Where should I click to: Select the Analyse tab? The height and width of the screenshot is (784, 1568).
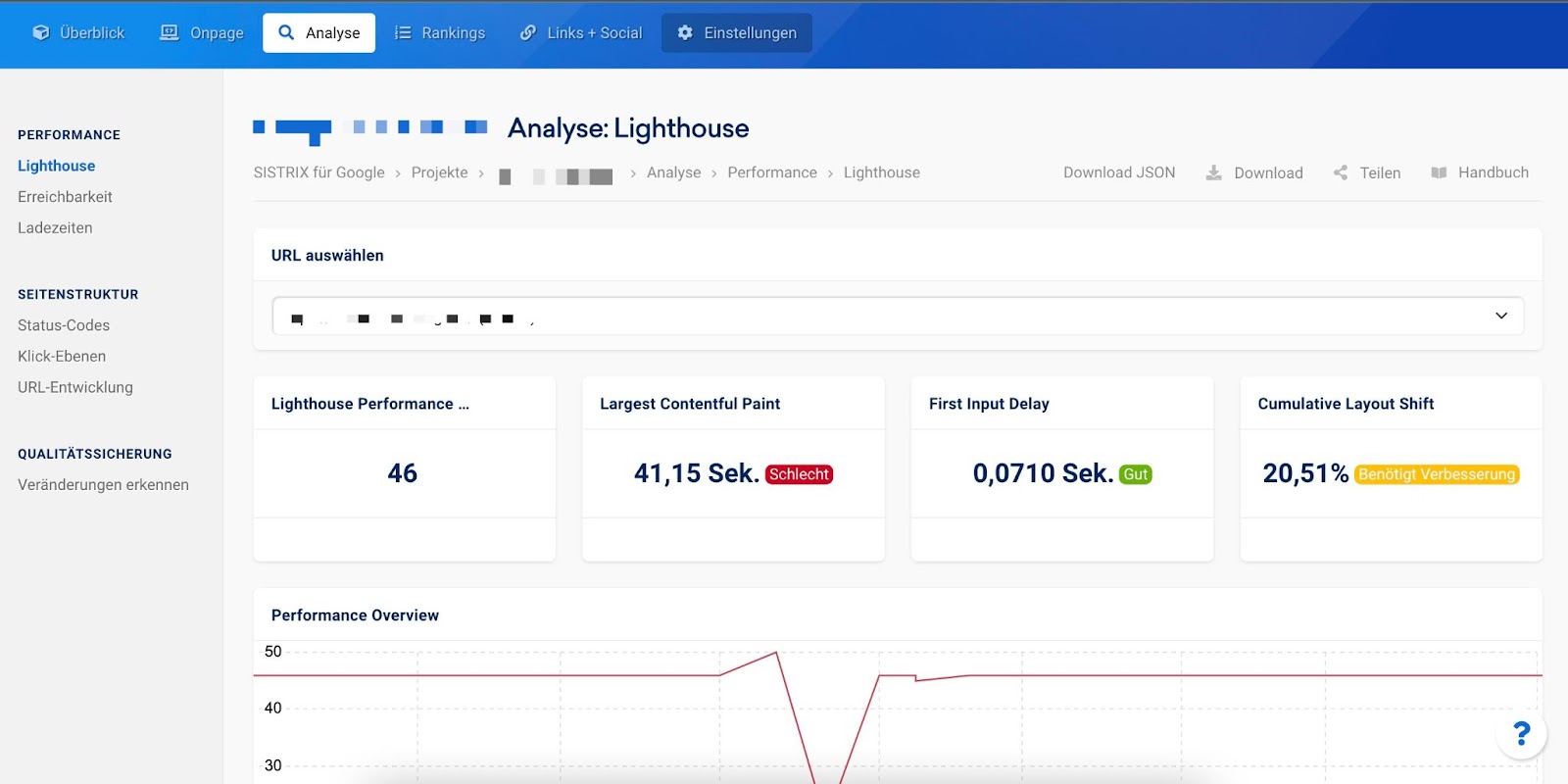coord(318,32)
